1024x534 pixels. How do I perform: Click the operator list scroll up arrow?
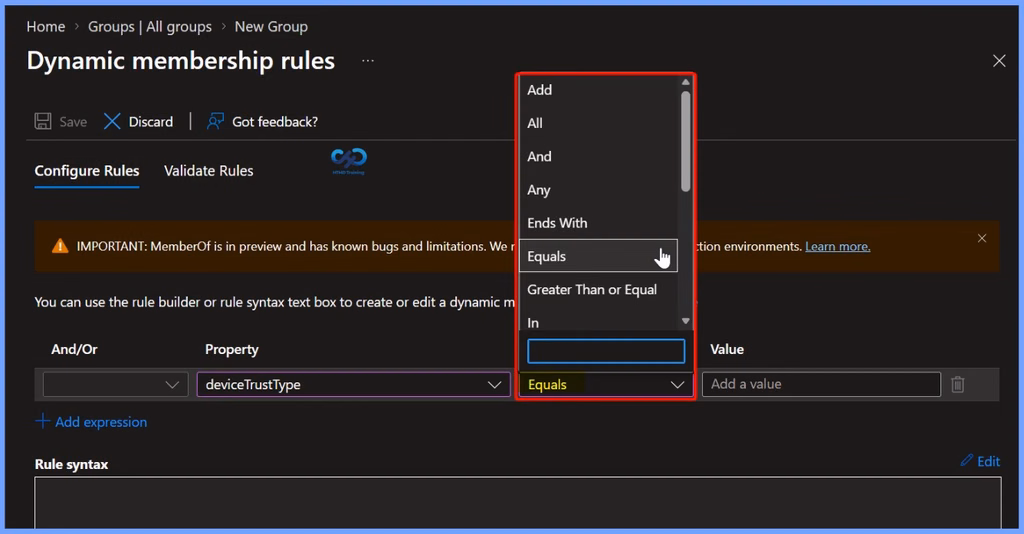pyautogui.click(x=685, y=82)
